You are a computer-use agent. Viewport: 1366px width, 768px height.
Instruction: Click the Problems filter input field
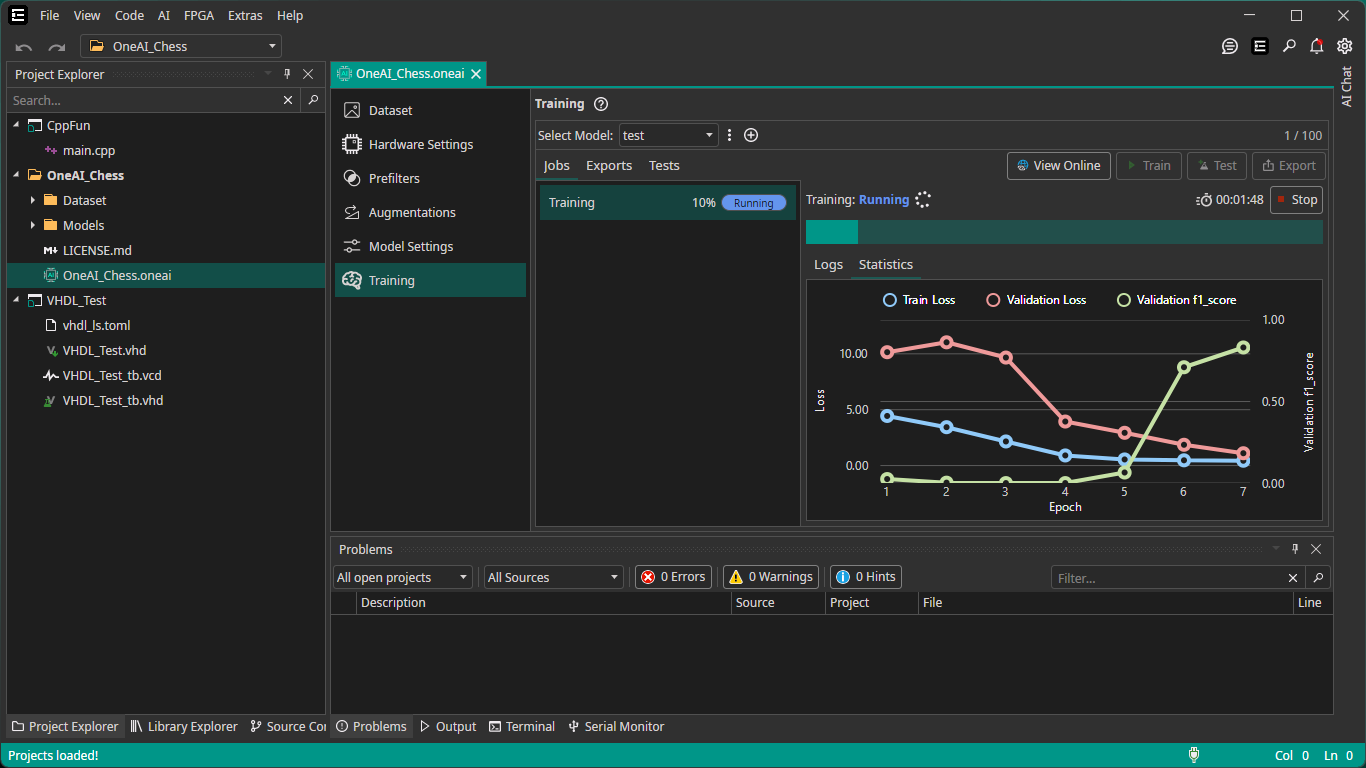click(x=1170, y=578)
